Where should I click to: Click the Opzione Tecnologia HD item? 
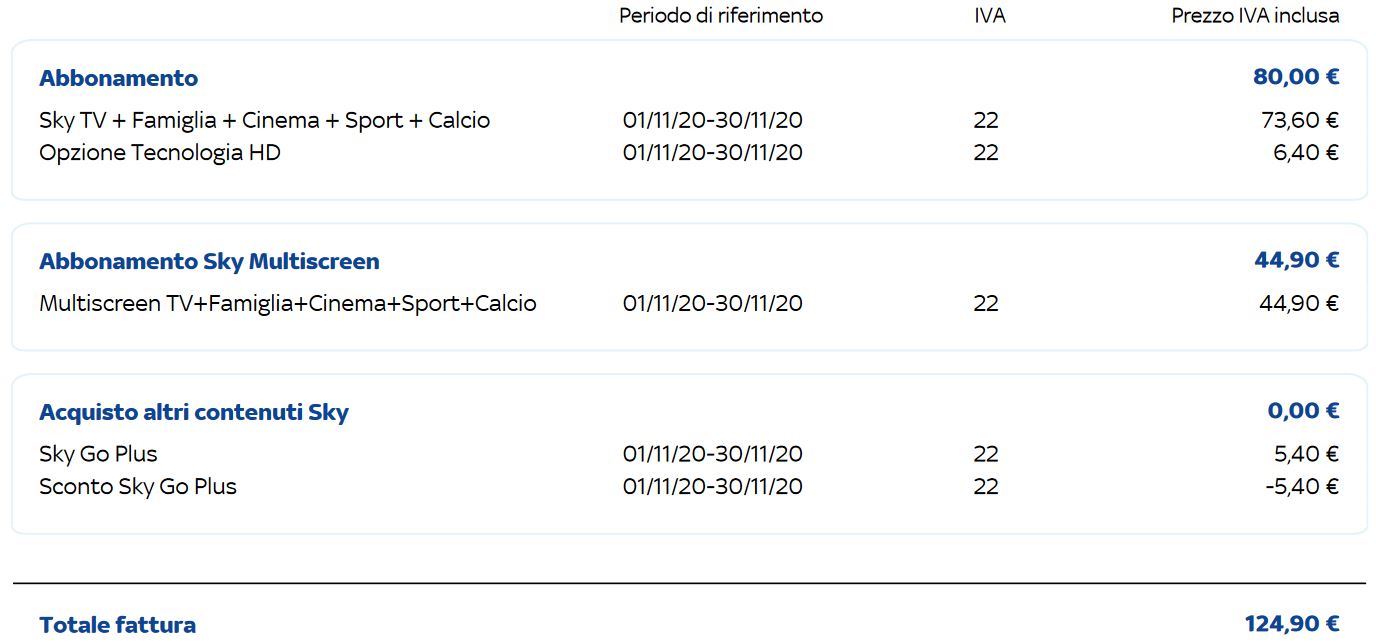click(x=160, y=153)
